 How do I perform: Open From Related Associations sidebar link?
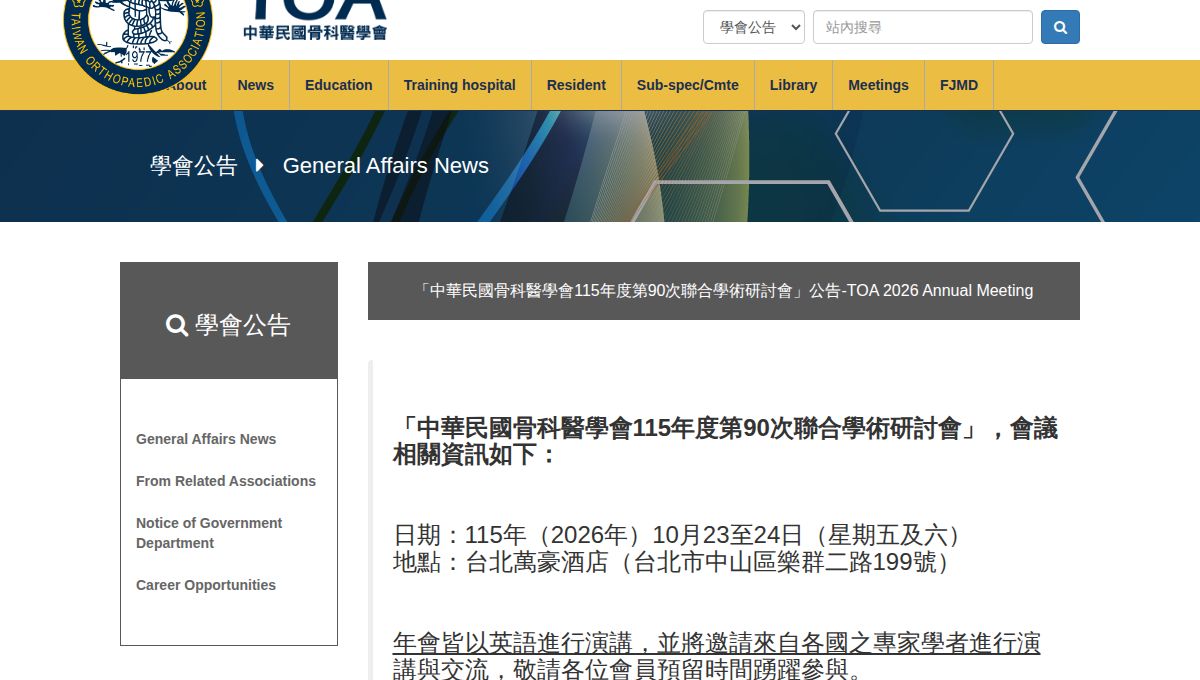[226, 481]
